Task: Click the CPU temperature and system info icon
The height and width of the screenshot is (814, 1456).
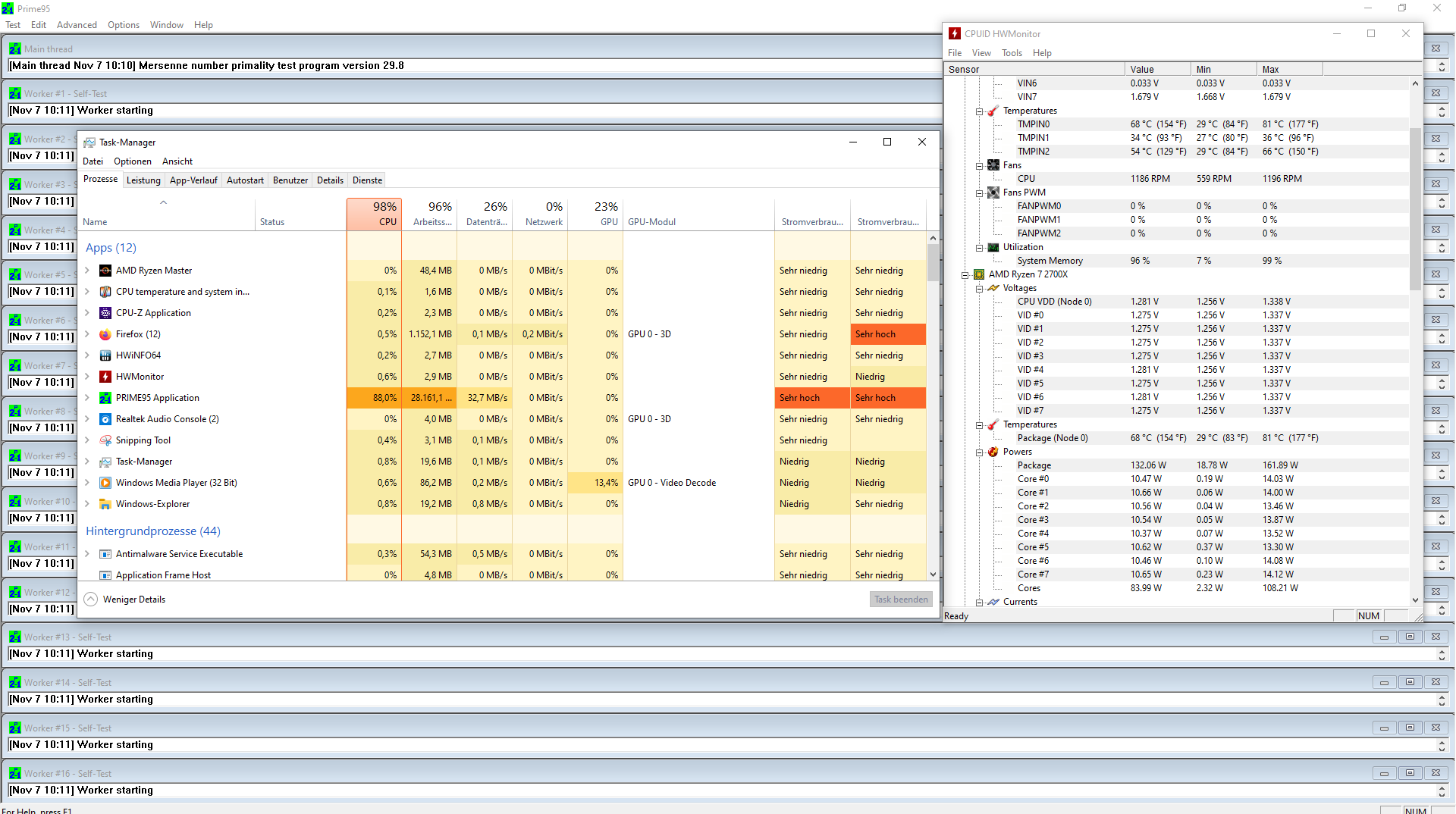Action: (x=105, y=292)
